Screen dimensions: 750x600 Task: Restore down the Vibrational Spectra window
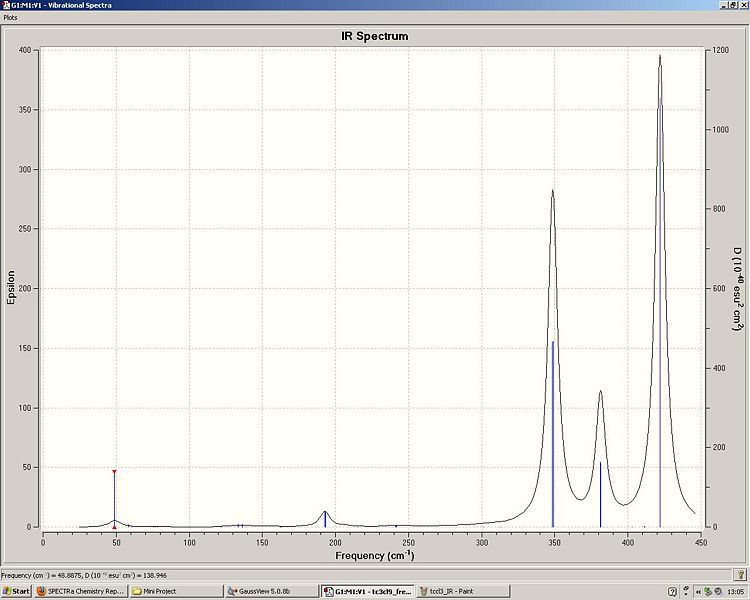coord(734,5)
